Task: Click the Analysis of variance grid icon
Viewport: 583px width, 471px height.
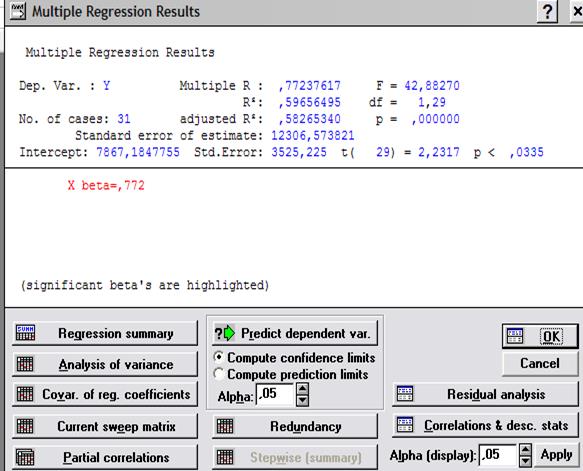Action: point(25,364)
